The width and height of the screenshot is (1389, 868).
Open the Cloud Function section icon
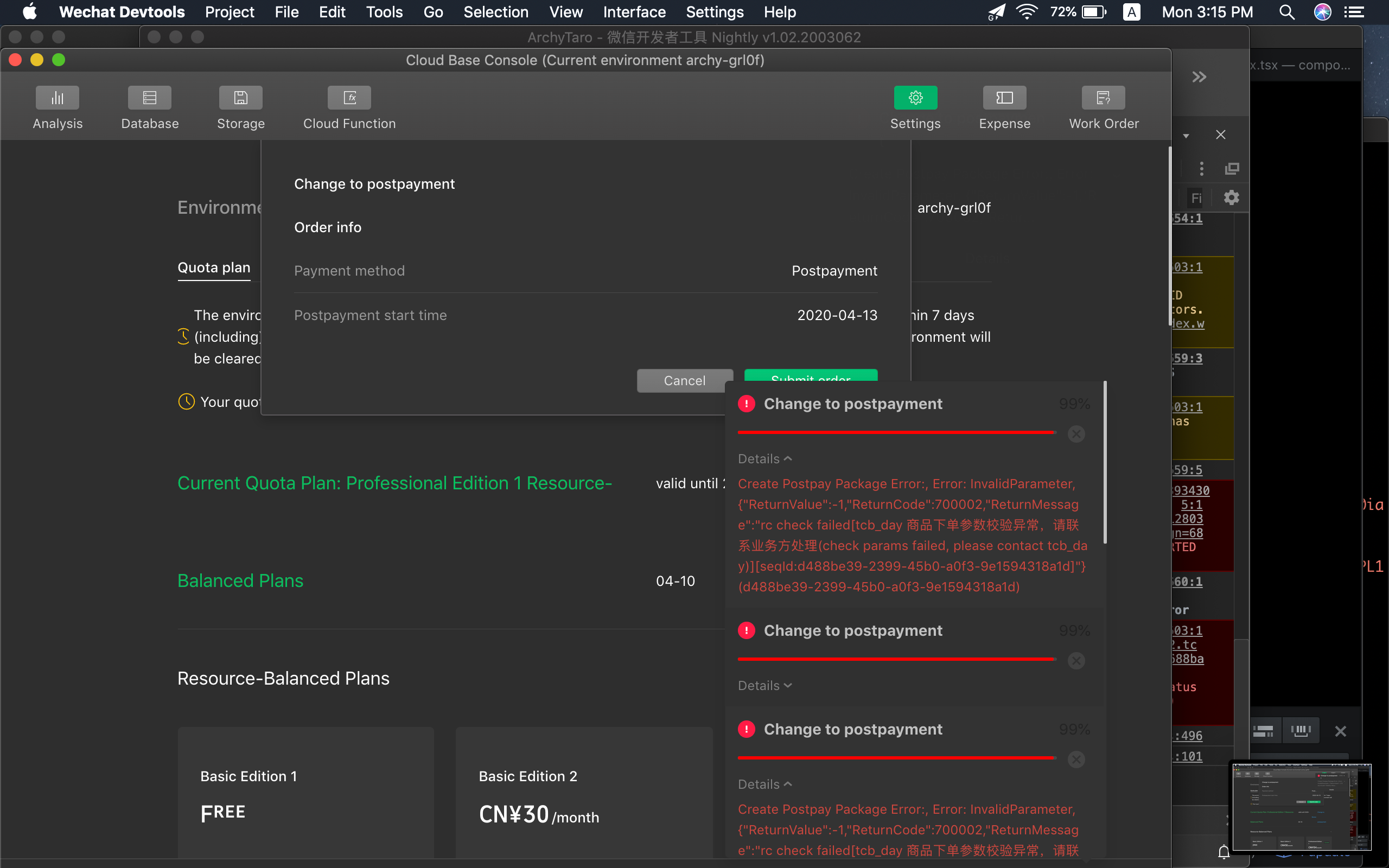tap(349, 98)
